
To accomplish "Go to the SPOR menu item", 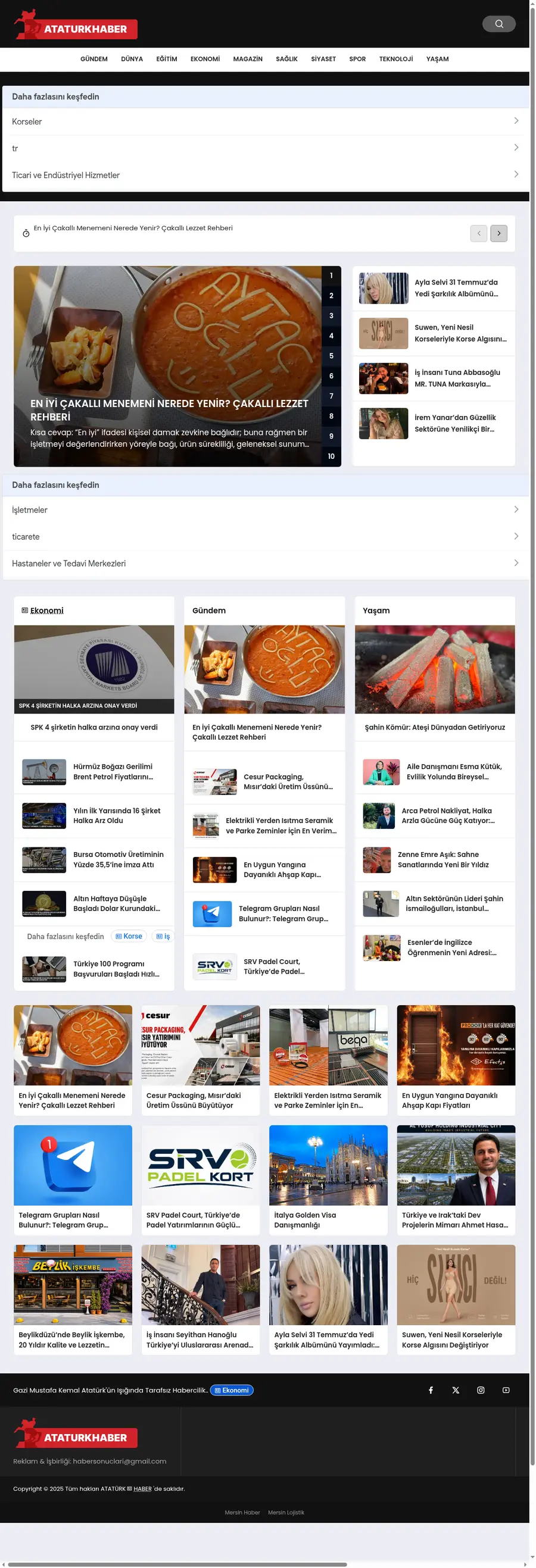I will pyautogui.click(x=357, y=59).
